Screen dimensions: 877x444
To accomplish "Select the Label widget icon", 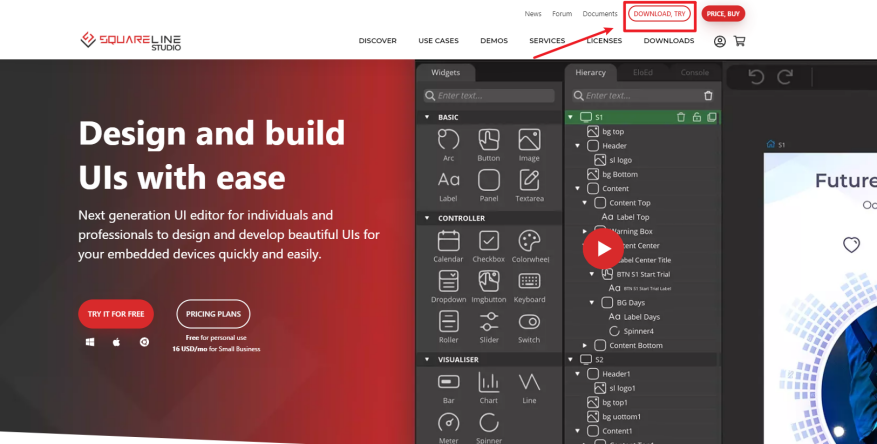I will 449,180.
